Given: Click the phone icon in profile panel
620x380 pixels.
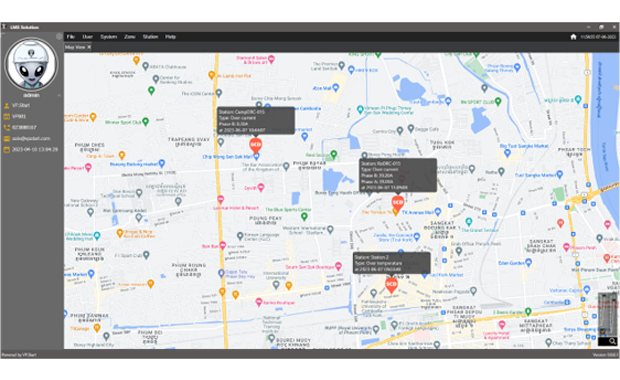Looking at the screenshot, I should pyautogui.click(x=6, y=128).
